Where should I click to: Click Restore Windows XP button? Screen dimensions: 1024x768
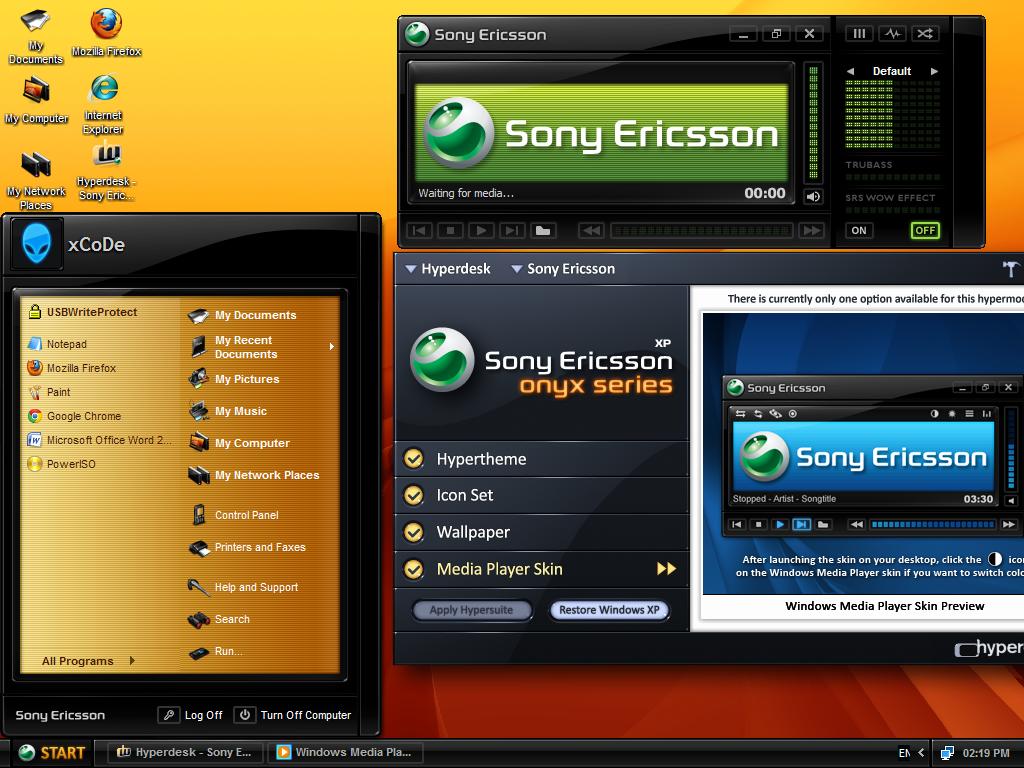coord(609,610)
